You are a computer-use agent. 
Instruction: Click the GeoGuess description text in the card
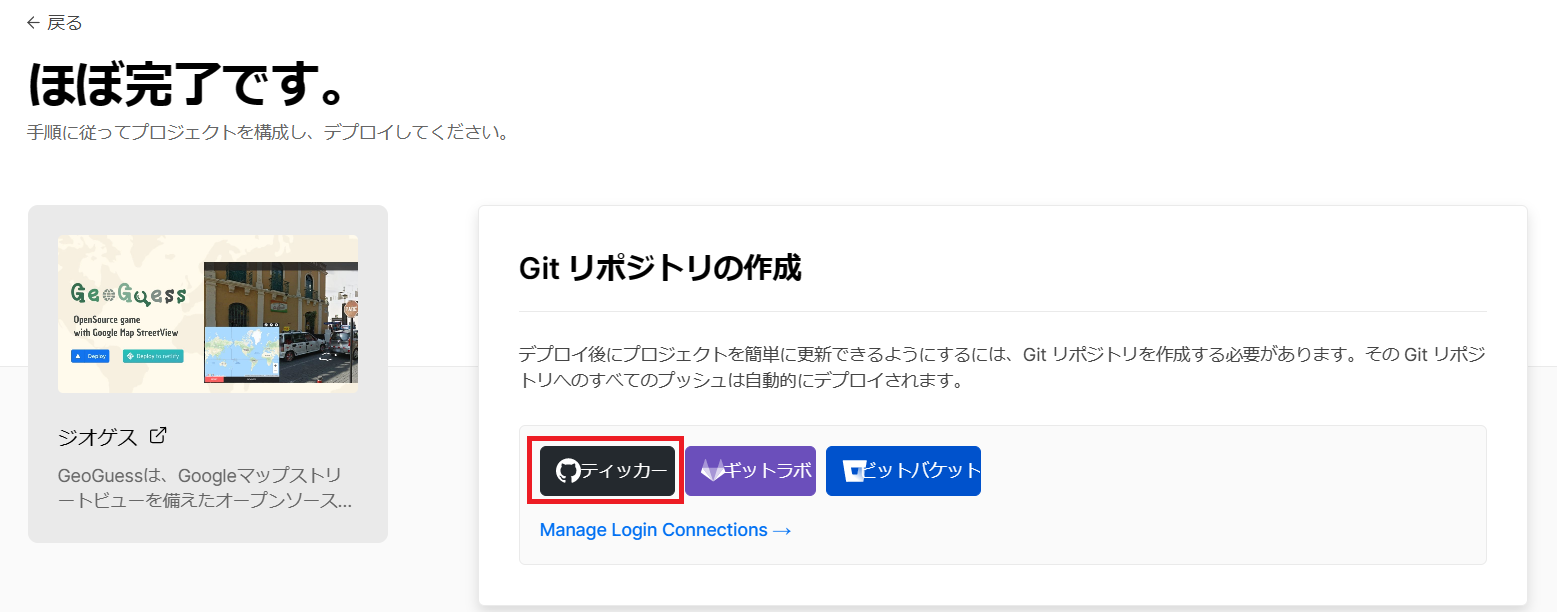pyautogui.click(x=205, y=487)
